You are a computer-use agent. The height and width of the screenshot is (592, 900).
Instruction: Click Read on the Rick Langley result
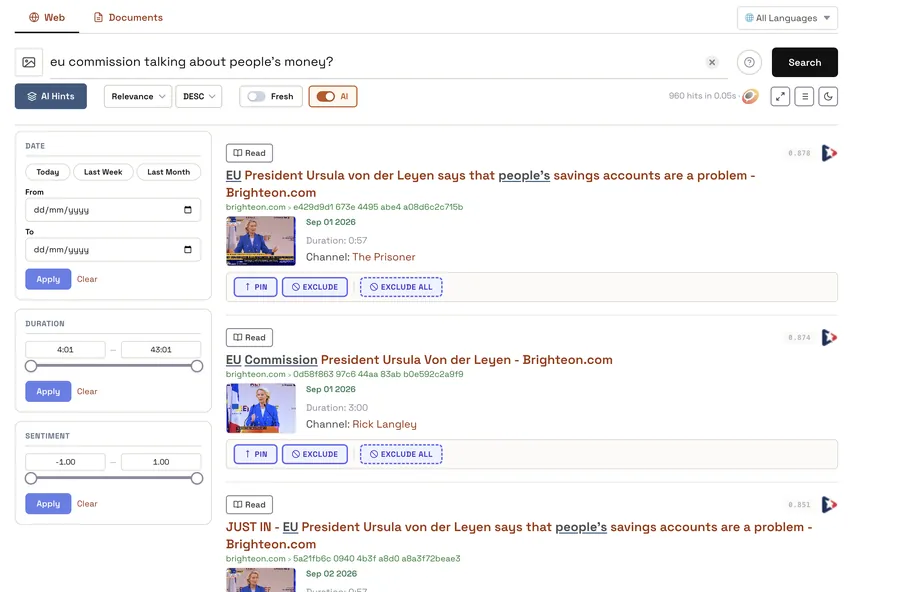coord(249,337)
